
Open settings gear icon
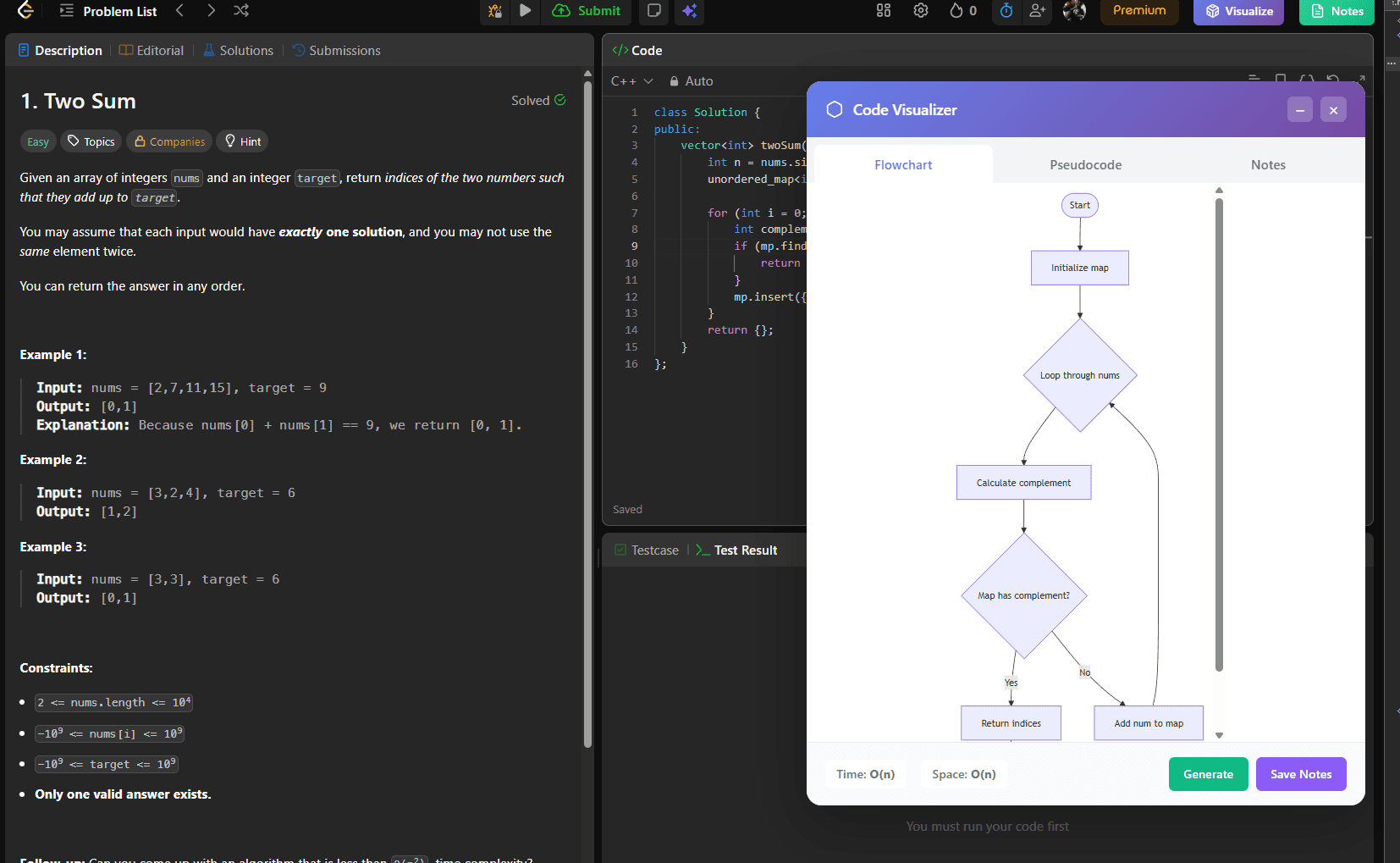click(921, 11)
